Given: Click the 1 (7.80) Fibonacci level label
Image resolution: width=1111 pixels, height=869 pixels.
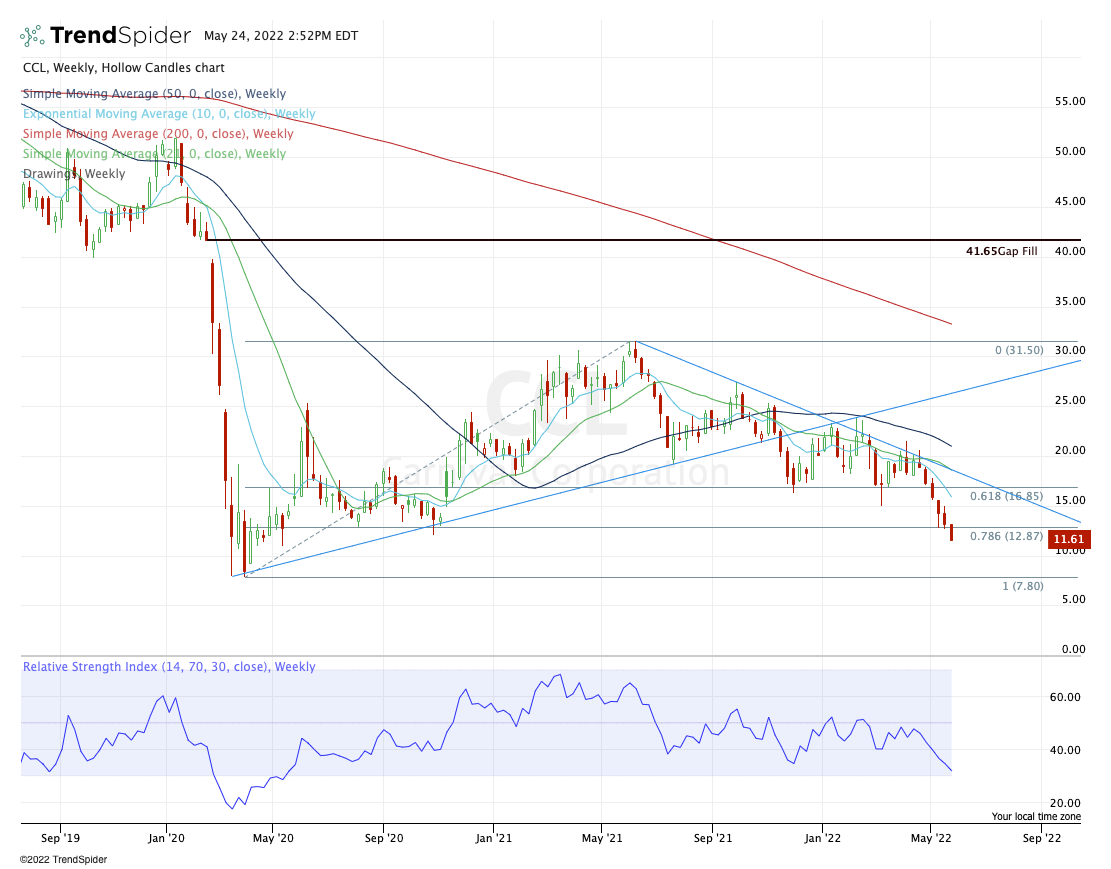Looking at the screenshot, I should (1022, 586).
